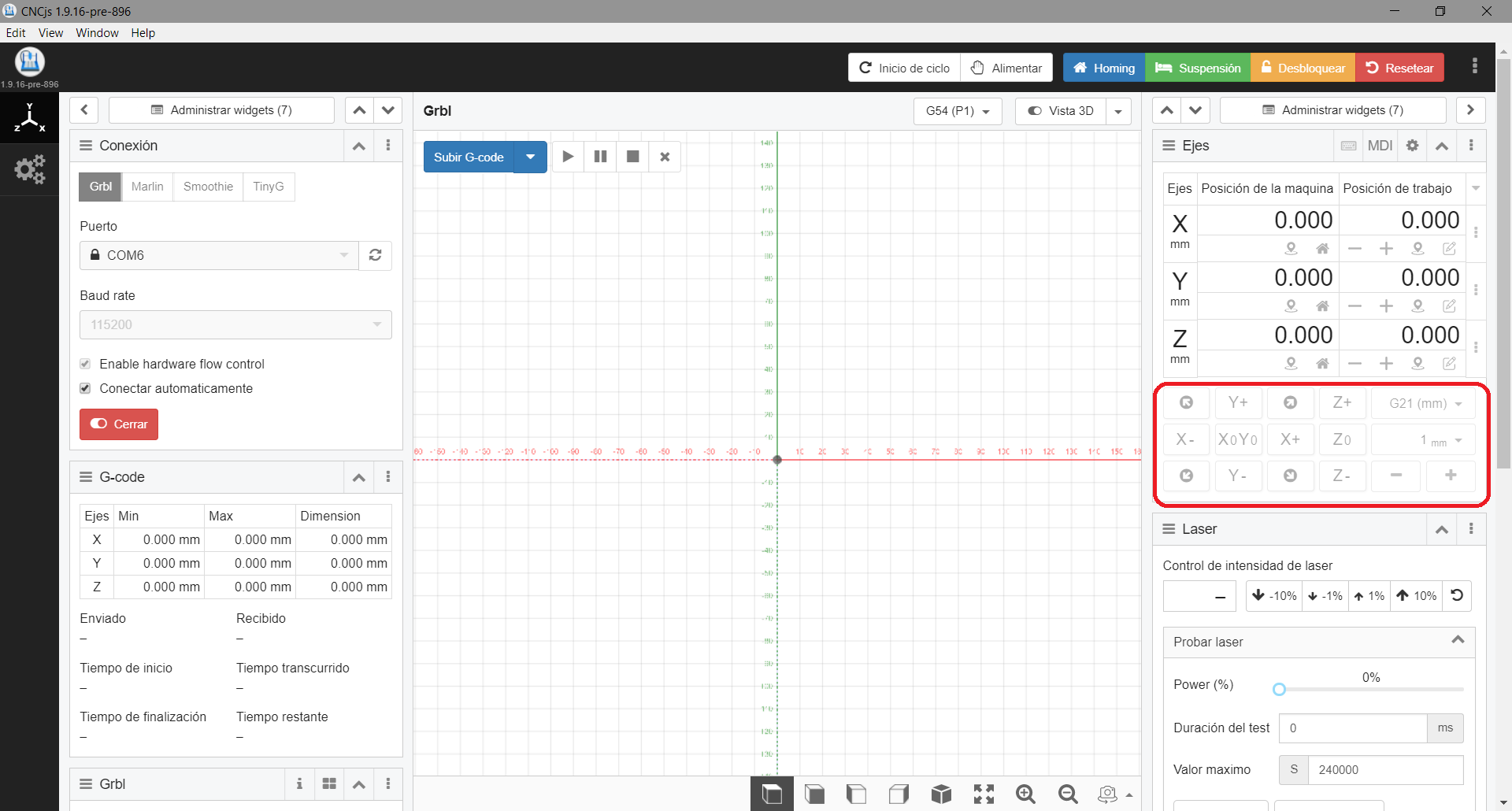Click the play G-code button

point(568,157)
